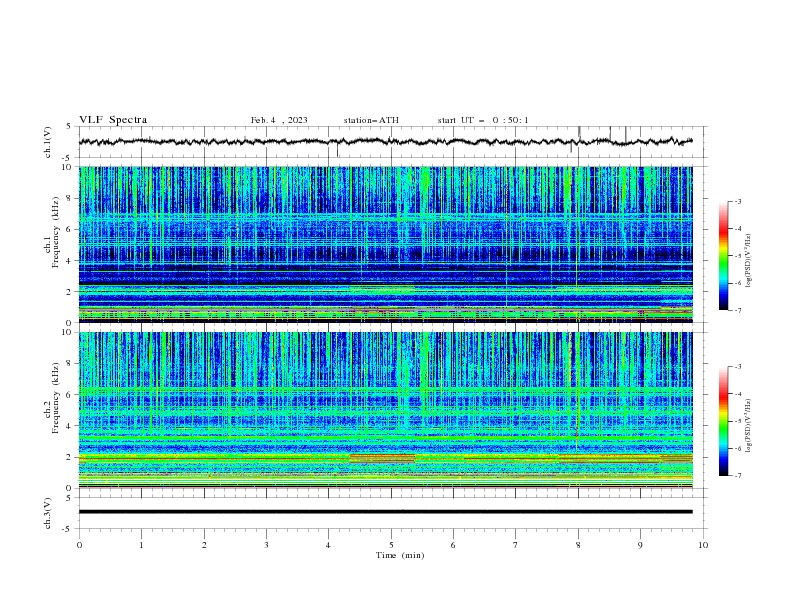792x612 pixels.
Task: Click the "VLF Spectra" plot title
Action: (113, 120)
